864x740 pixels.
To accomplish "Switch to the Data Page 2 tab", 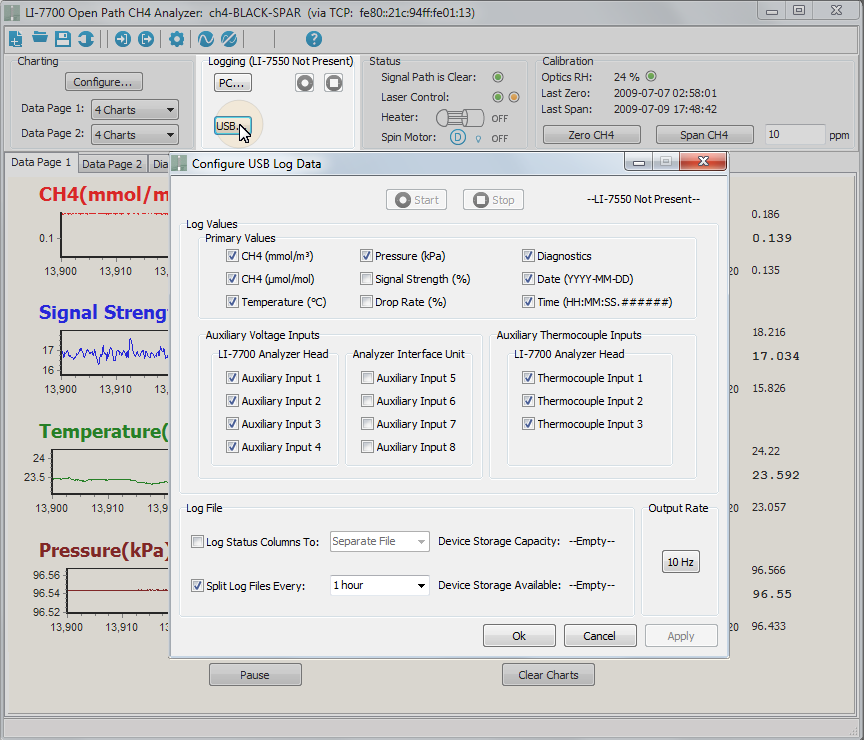I will [112, 164].
